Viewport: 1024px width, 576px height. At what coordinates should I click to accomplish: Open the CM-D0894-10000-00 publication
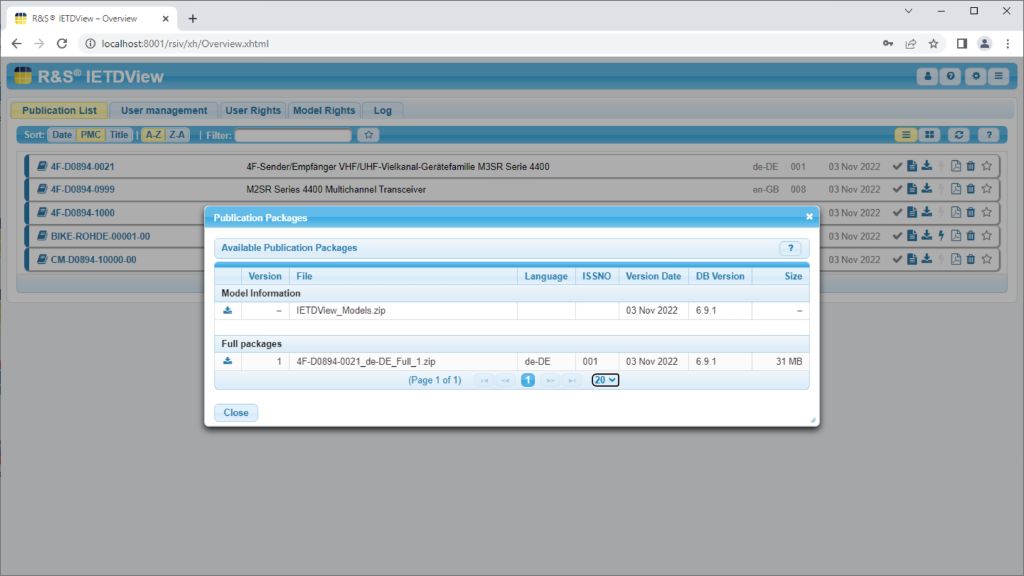tap(93, 260)
